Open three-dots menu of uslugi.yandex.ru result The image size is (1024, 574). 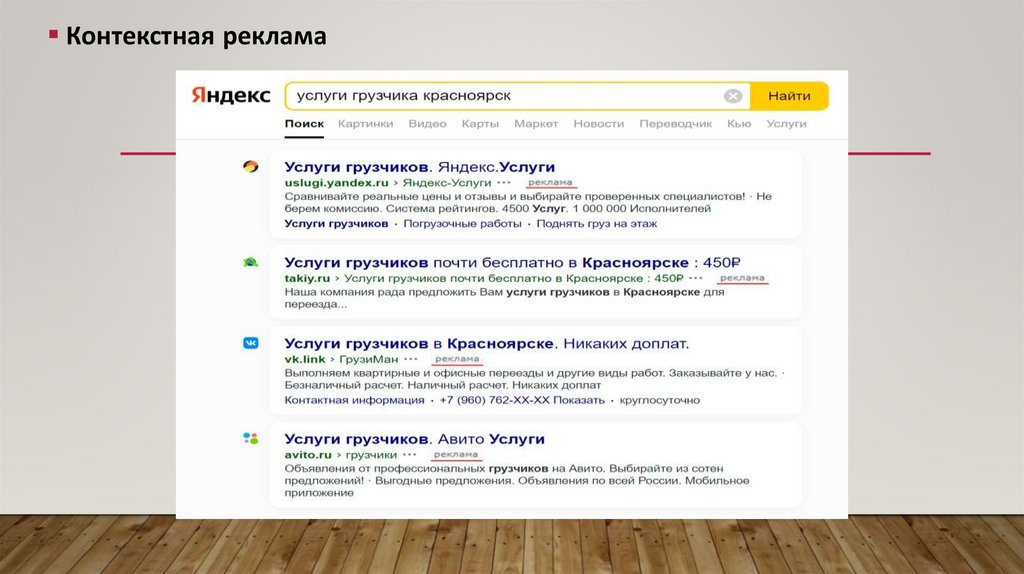504,183
